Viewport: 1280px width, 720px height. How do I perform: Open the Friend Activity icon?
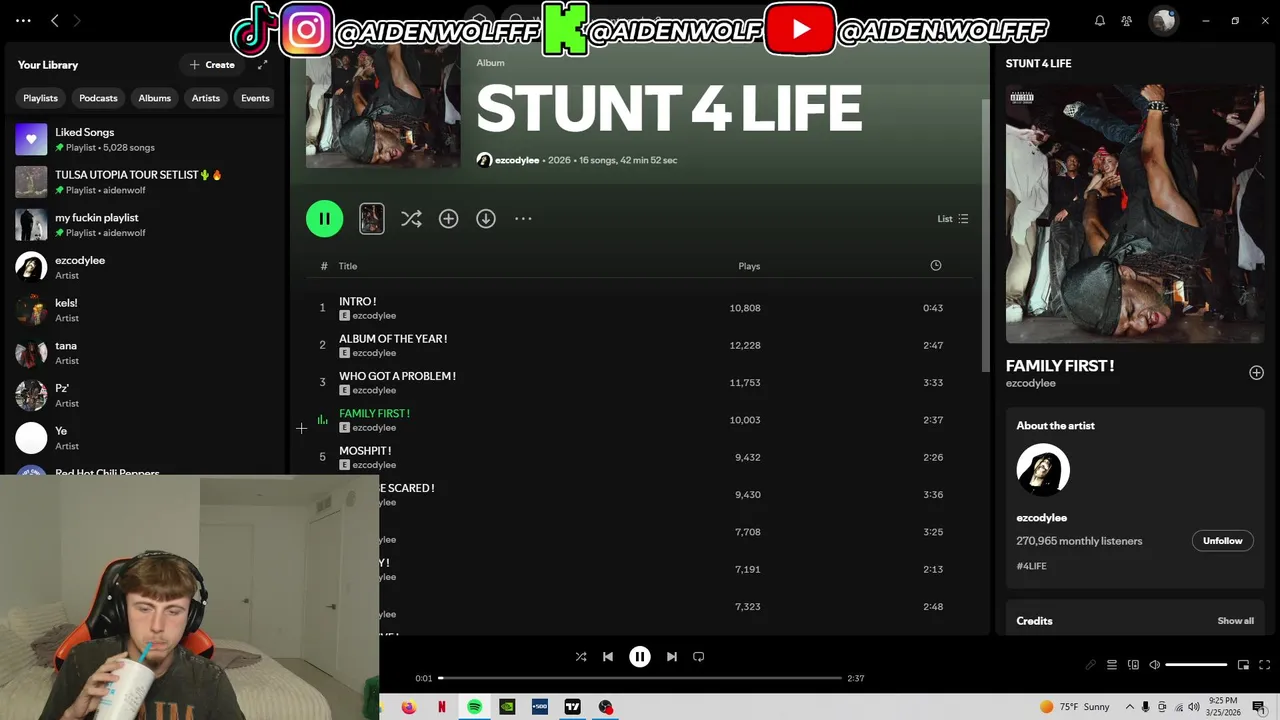click(x=1127, y=20)
